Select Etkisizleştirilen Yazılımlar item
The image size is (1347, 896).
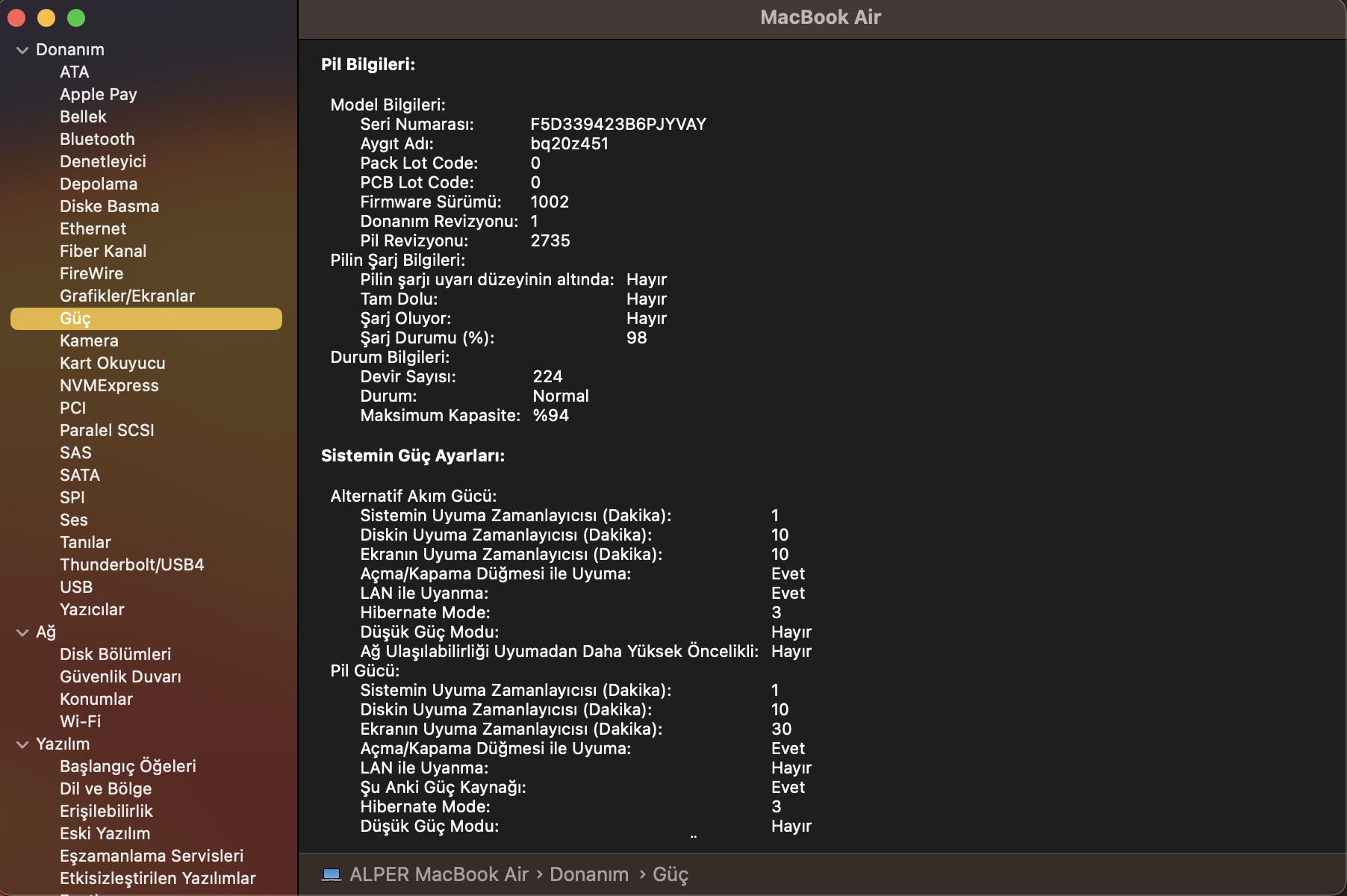pos(158,879)
